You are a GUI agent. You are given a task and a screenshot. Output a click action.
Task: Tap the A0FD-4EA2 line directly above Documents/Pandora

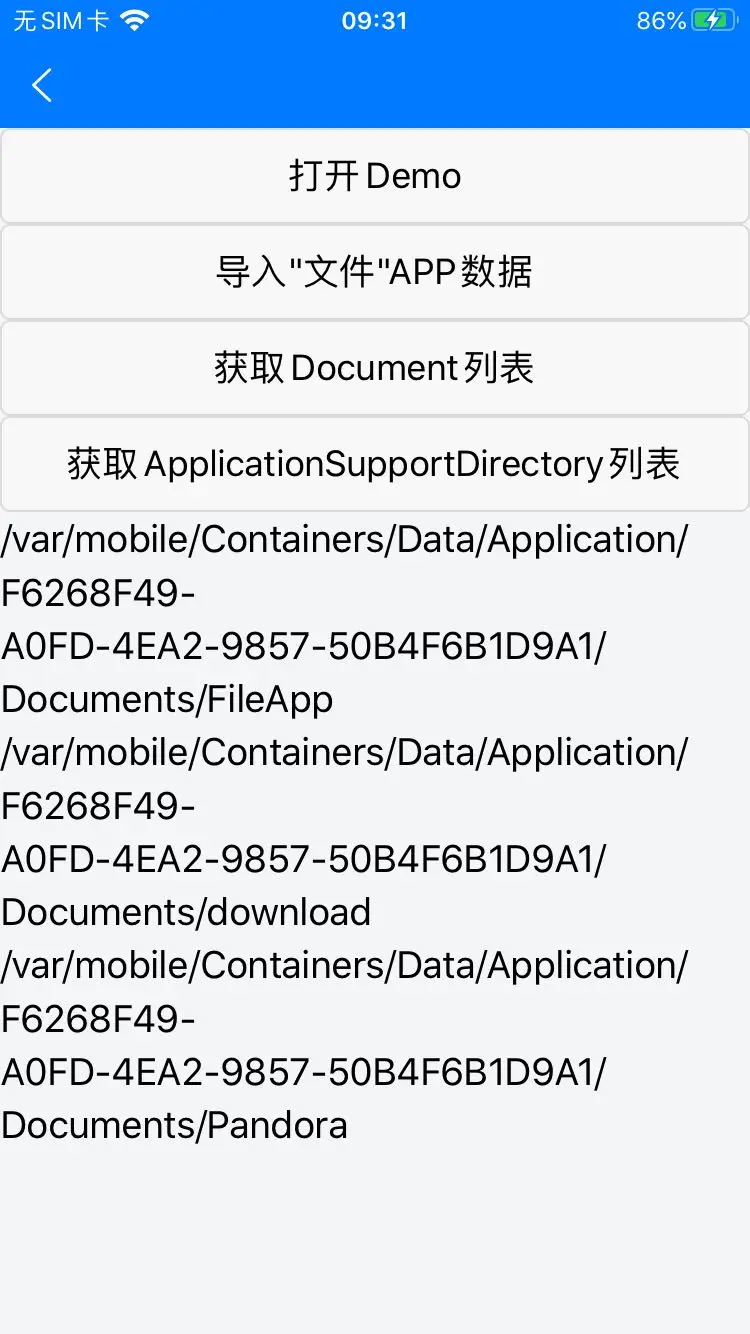tap(303, 1072)
